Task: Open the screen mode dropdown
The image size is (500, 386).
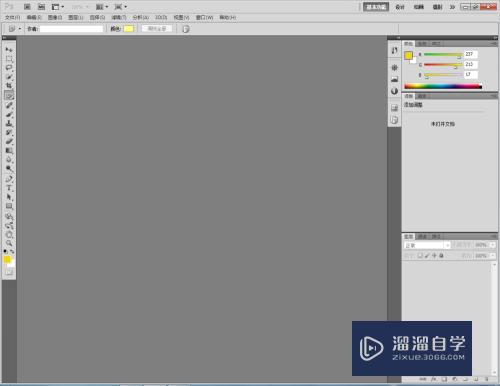Action: 121,7
